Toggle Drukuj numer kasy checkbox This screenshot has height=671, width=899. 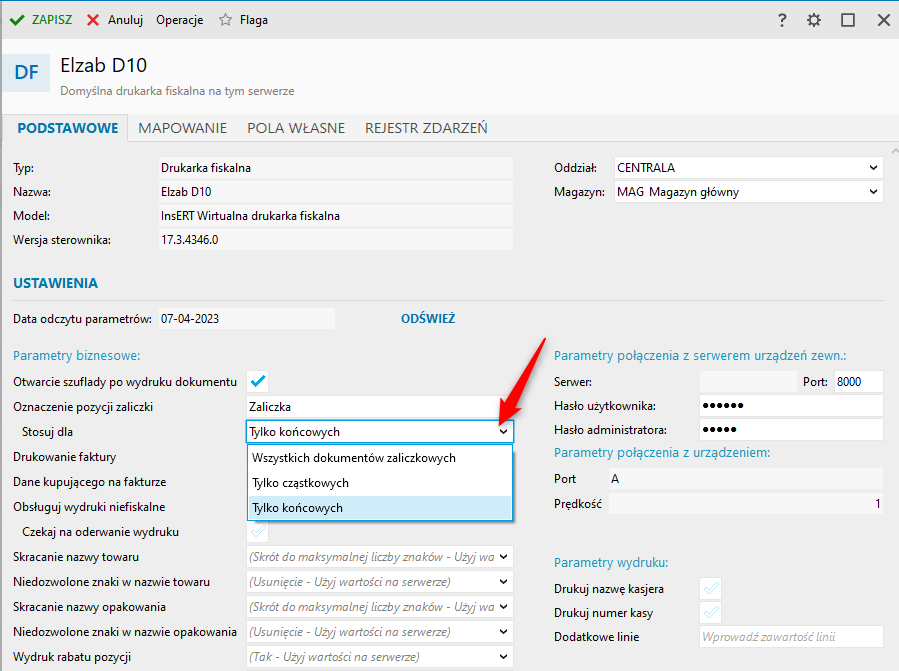tap(710, 613)
